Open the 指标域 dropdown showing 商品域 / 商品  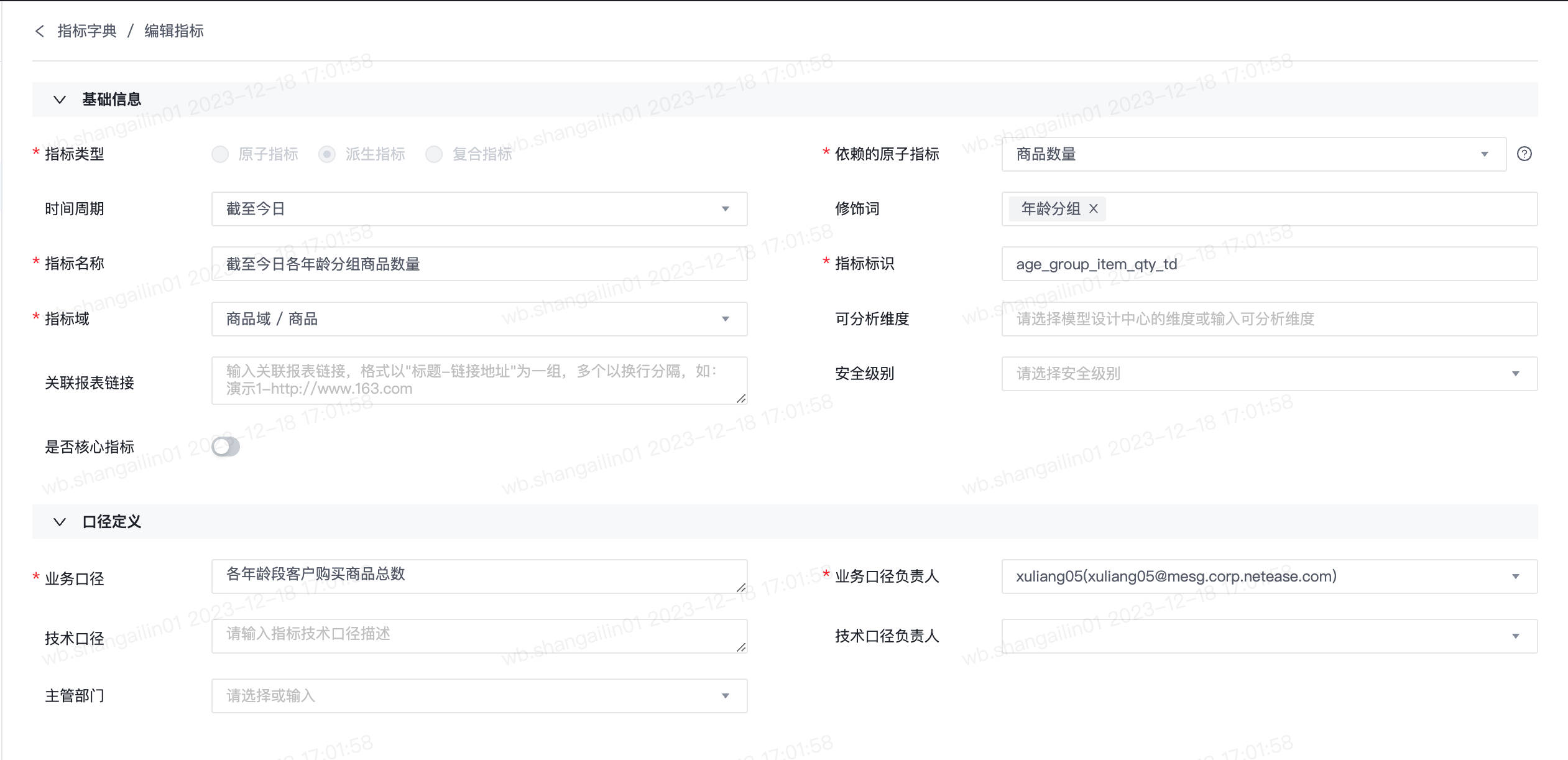click(x=479, y=319)
